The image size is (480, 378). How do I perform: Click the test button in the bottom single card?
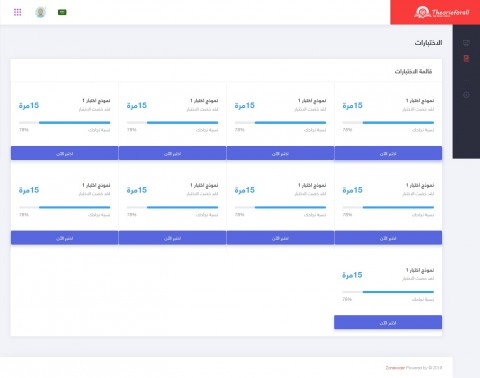pos(388,322)
